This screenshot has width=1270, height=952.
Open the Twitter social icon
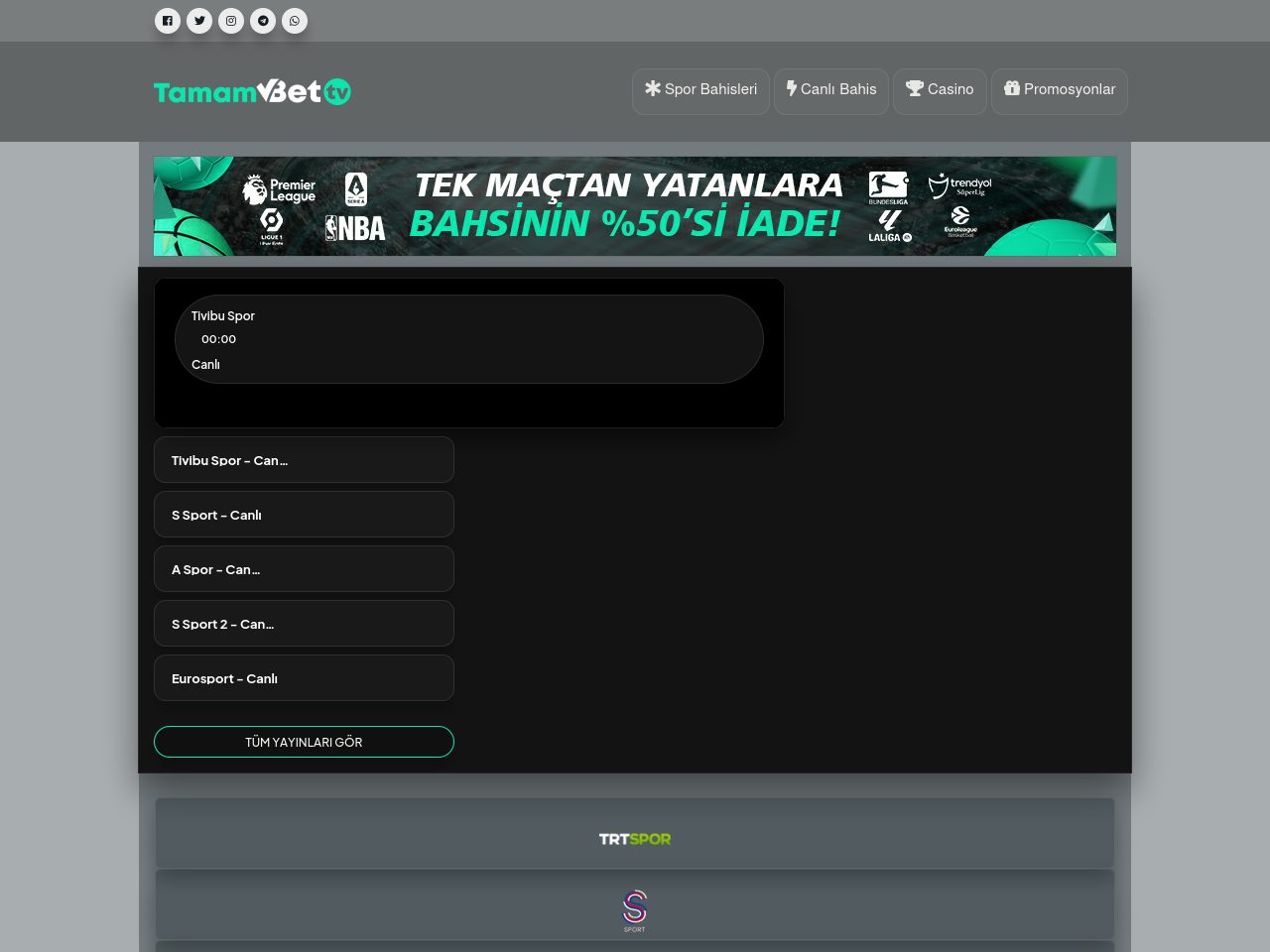[x=199, y=21]
